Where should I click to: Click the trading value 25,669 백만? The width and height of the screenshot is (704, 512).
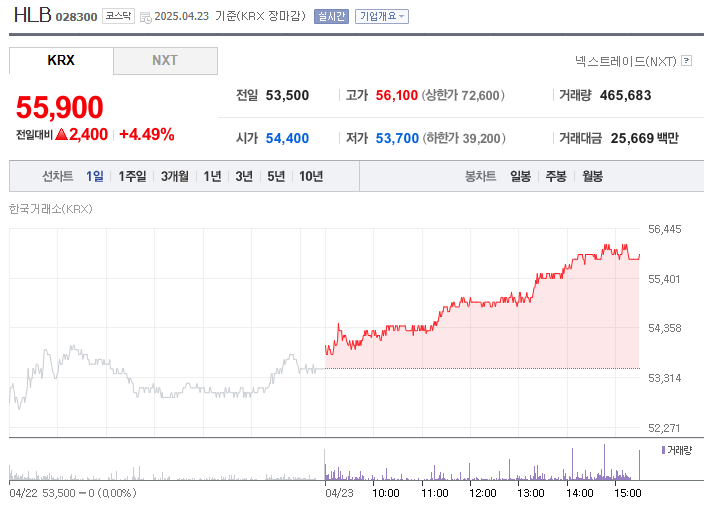click(x=645, y=138)
